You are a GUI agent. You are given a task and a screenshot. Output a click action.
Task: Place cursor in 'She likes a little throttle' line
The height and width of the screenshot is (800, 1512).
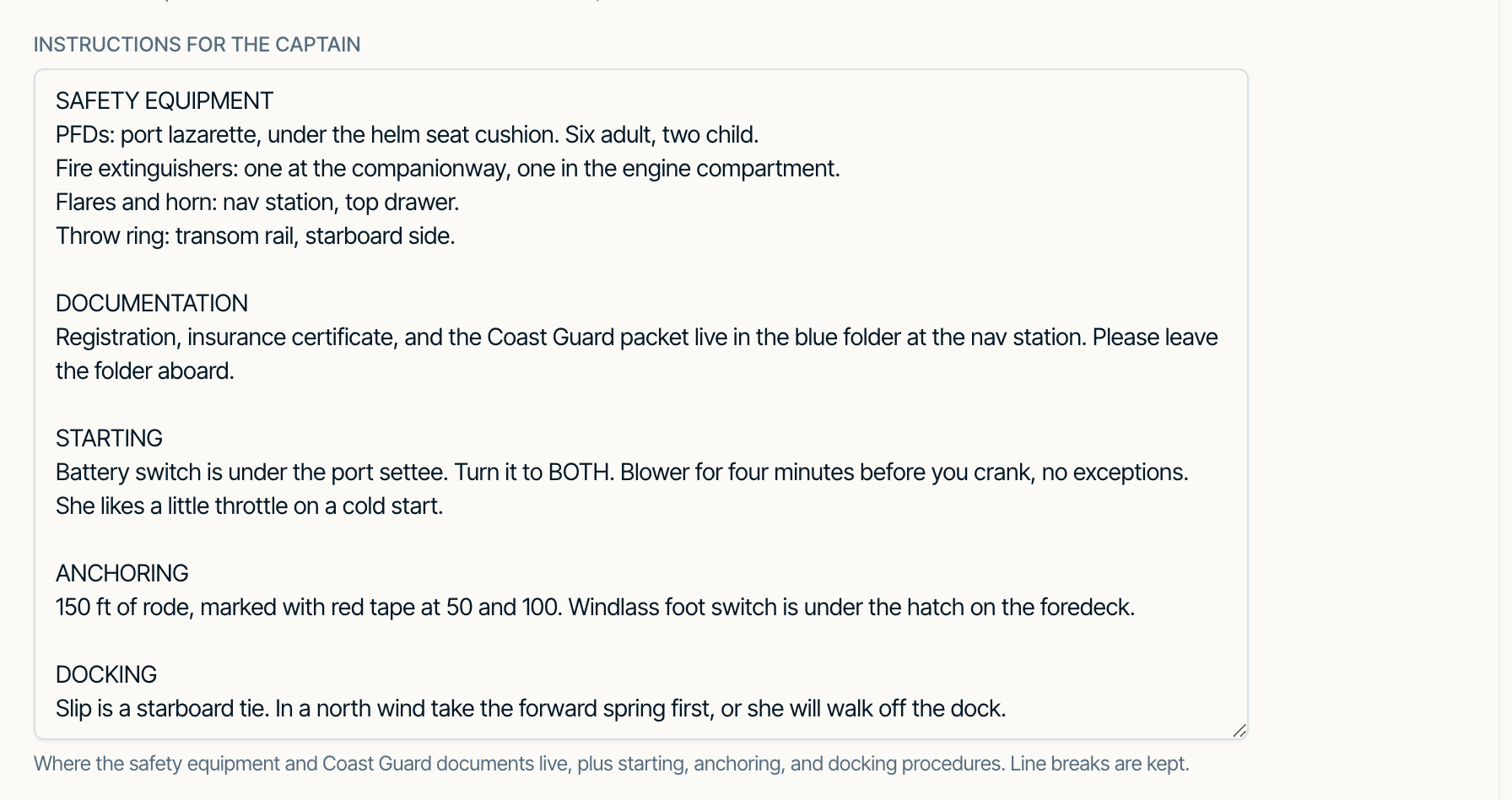pyautogui.click(x=249, y=506)
